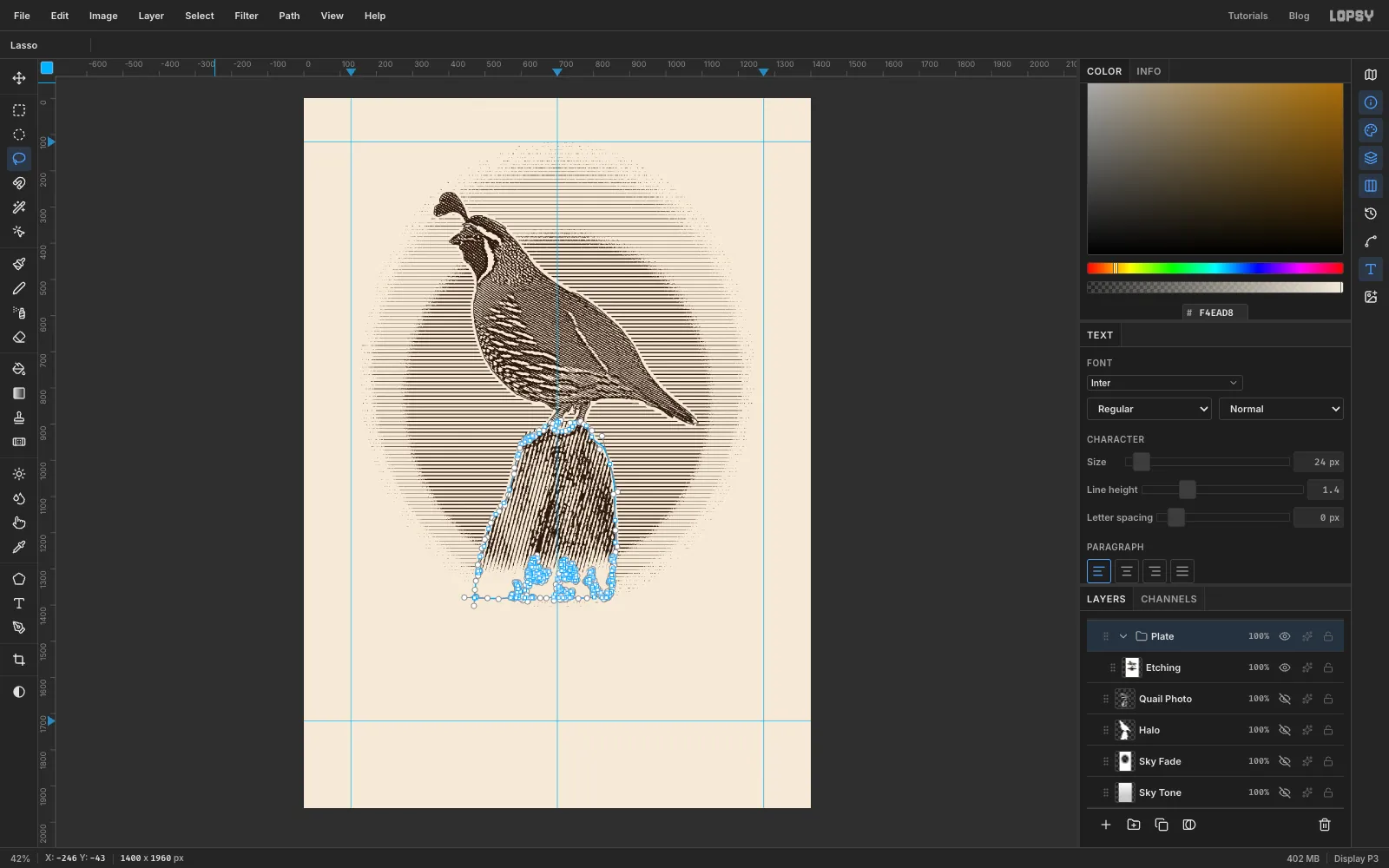Viewport: 1389px width, 868px height.
Task: Adjust the Line height slider
Action: point(1222,490)
